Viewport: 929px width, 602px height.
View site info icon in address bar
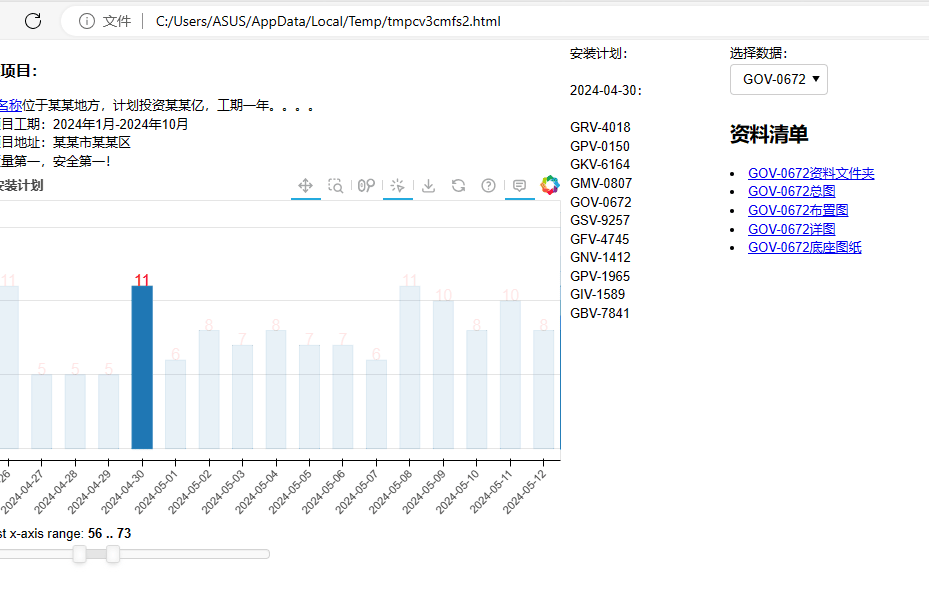(x=87, y=21)
